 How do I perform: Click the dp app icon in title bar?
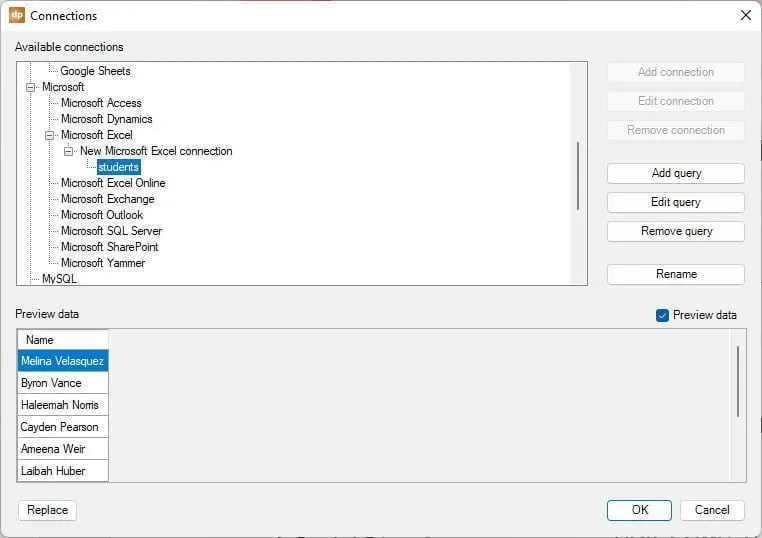(17, 15)
